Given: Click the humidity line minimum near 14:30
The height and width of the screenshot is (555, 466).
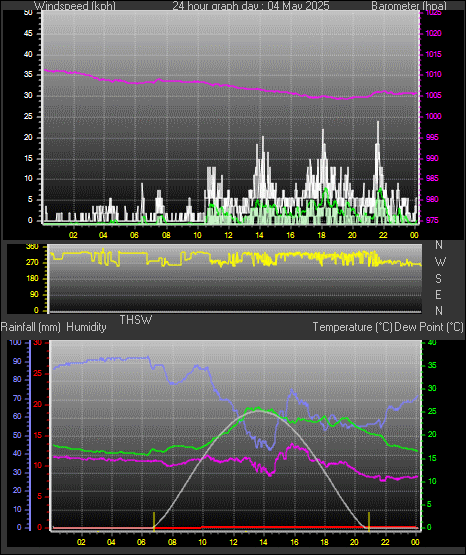Looking at the screenshot, I should click(270, 449).
